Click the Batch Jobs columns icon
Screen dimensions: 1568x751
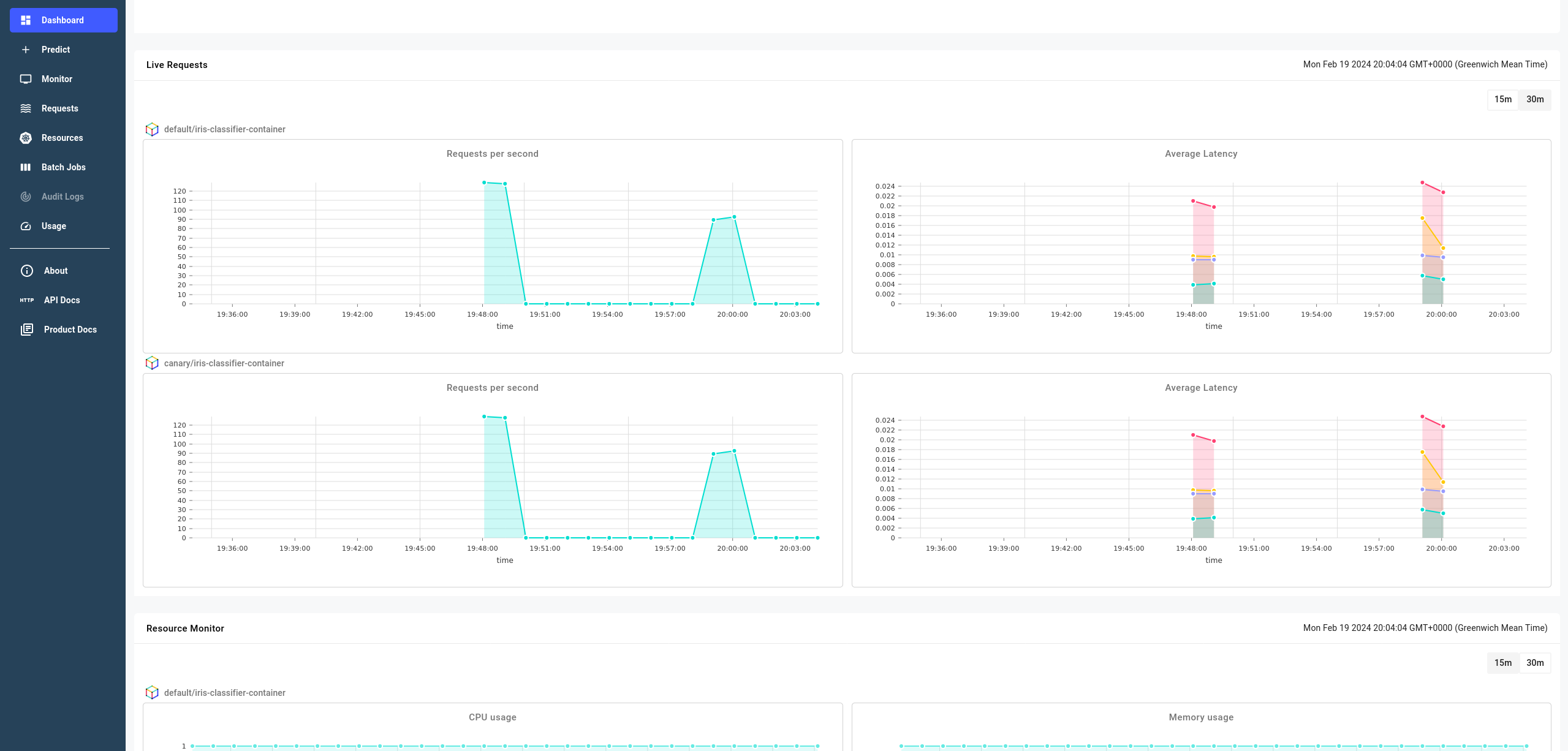pos(26,167)
